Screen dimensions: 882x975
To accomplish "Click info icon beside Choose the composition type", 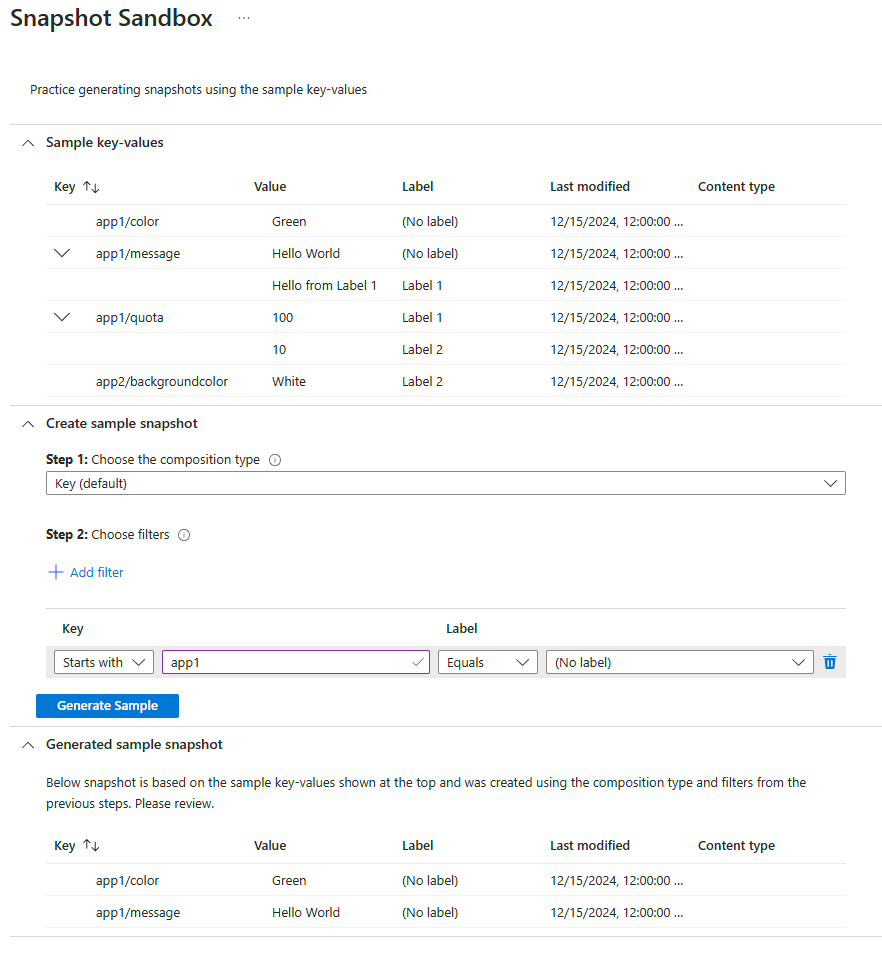I will [275, 460].
